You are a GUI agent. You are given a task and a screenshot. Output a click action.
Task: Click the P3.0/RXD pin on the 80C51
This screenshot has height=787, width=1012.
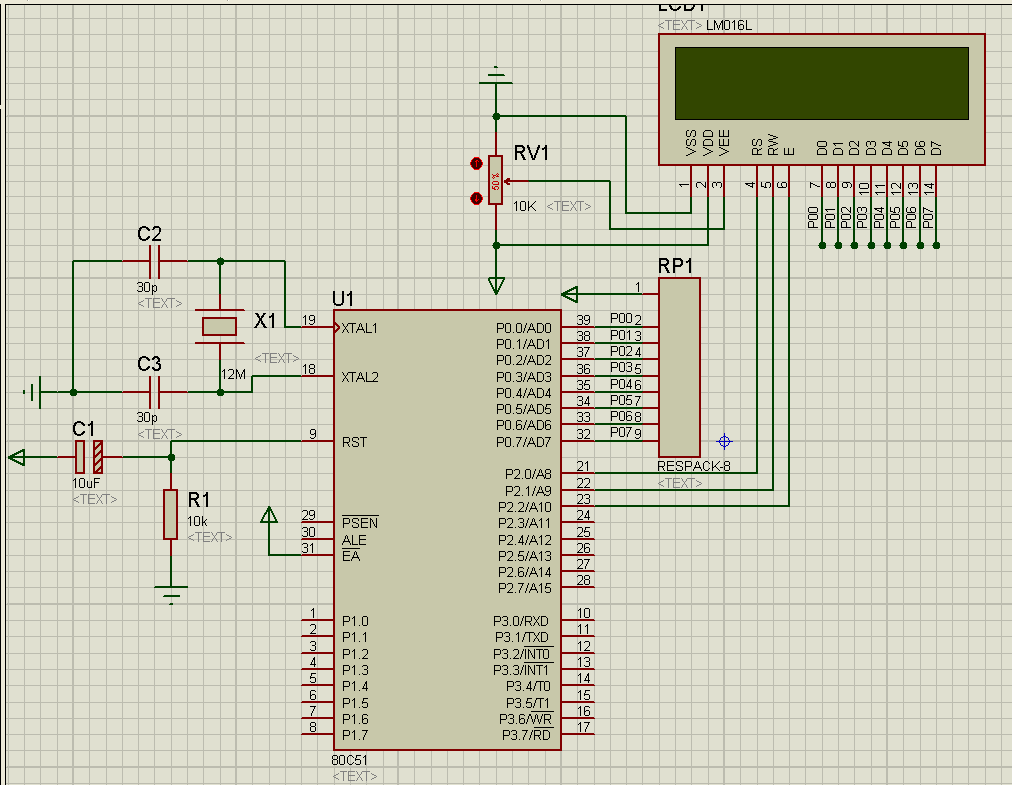pyautogui.click(x=523, y=621)
